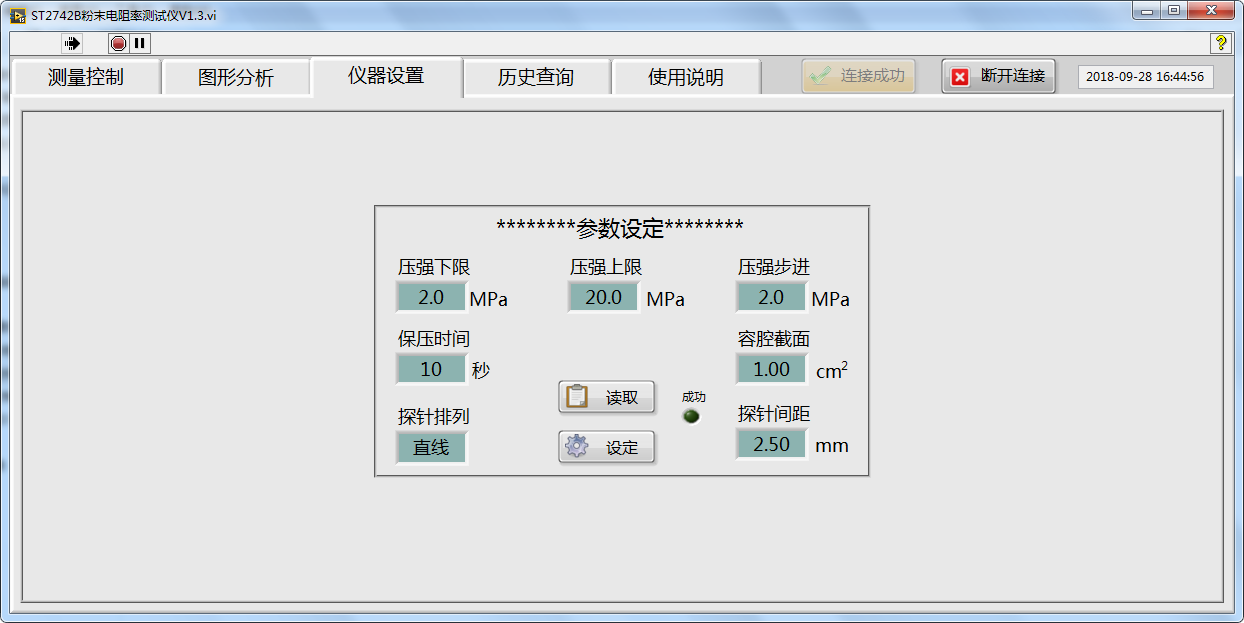Click the 压强下限 value field 2.0
The width and height of the screenshot is (1244, 623).
(431, 297)
